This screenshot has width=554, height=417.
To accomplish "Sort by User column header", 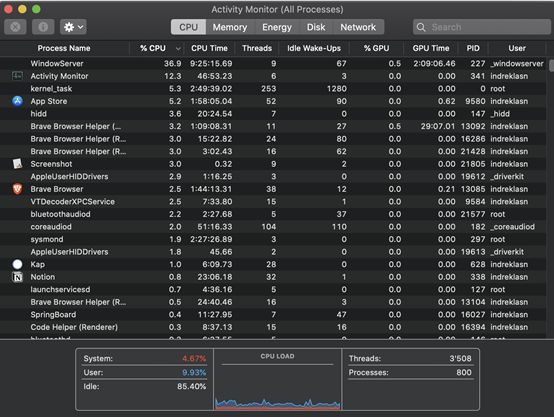I will click(x=517, y=48).
